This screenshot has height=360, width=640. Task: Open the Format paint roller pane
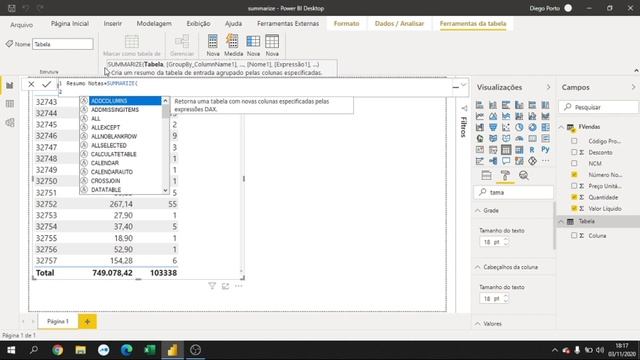pyautogui.click(x=505, y=176)
